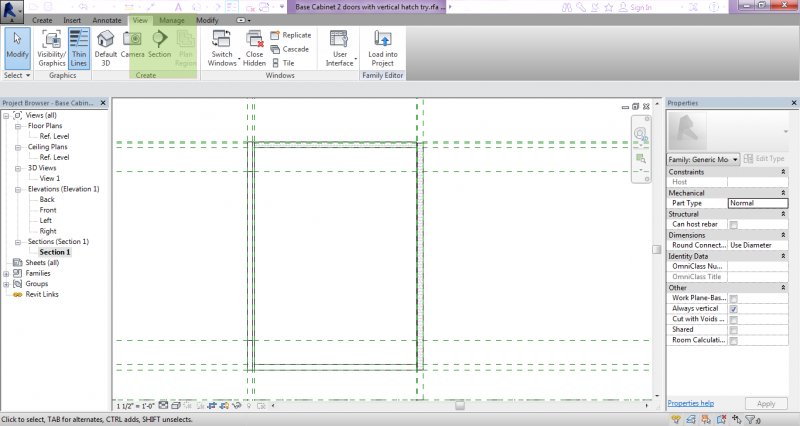Click Switch Windows in quick access toolbar

[x=265, y=7]
